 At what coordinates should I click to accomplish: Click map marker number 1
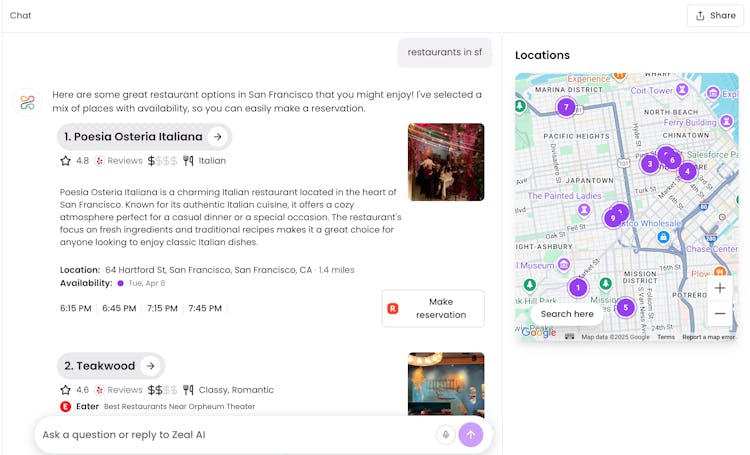577,288
